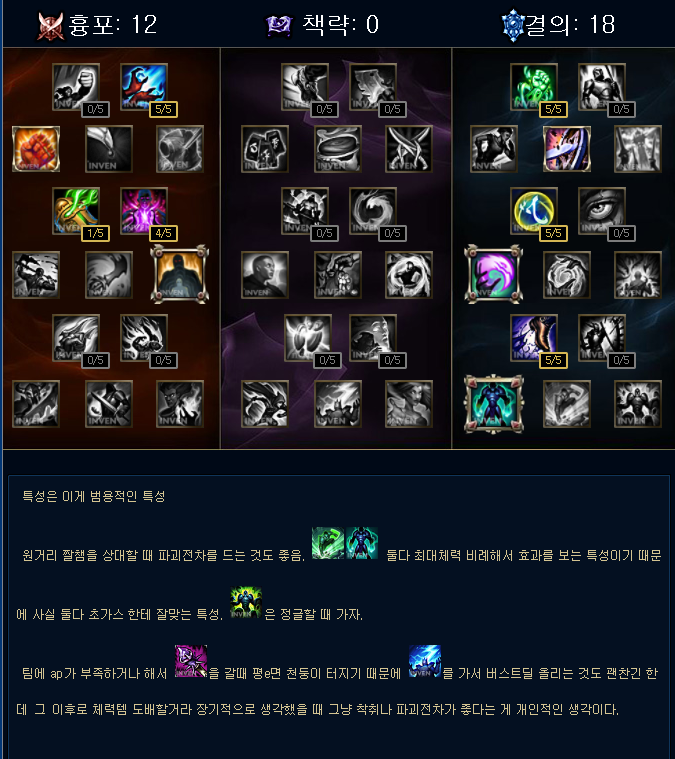Click the framed purple swirl mastery in Resolve
Viewport: 675px width, 759px height.
(x=493, y=274)
